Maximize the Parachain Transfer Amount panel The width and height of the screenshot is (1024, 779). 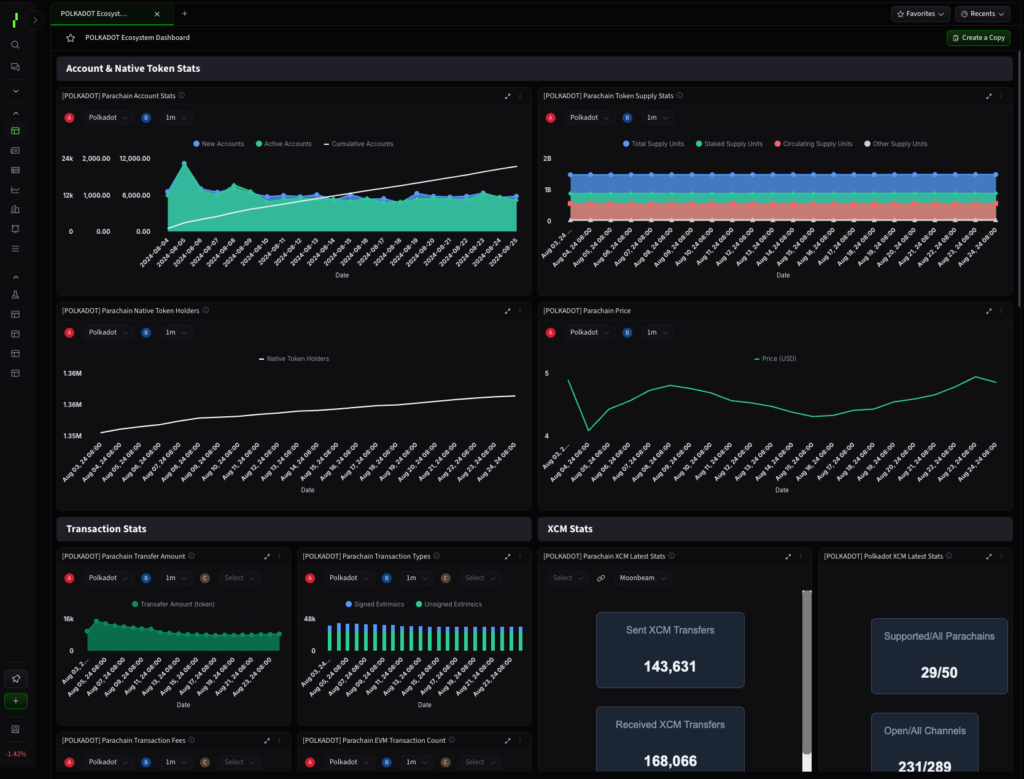[x=266, y=556]
